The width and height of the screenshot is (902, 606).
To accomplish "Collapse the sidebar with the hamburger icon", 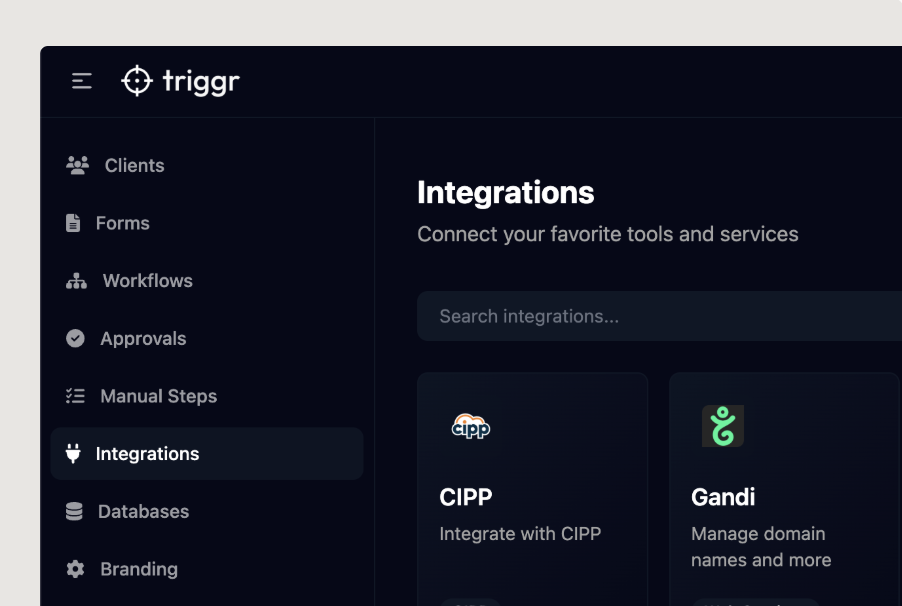I will point(82,81).
